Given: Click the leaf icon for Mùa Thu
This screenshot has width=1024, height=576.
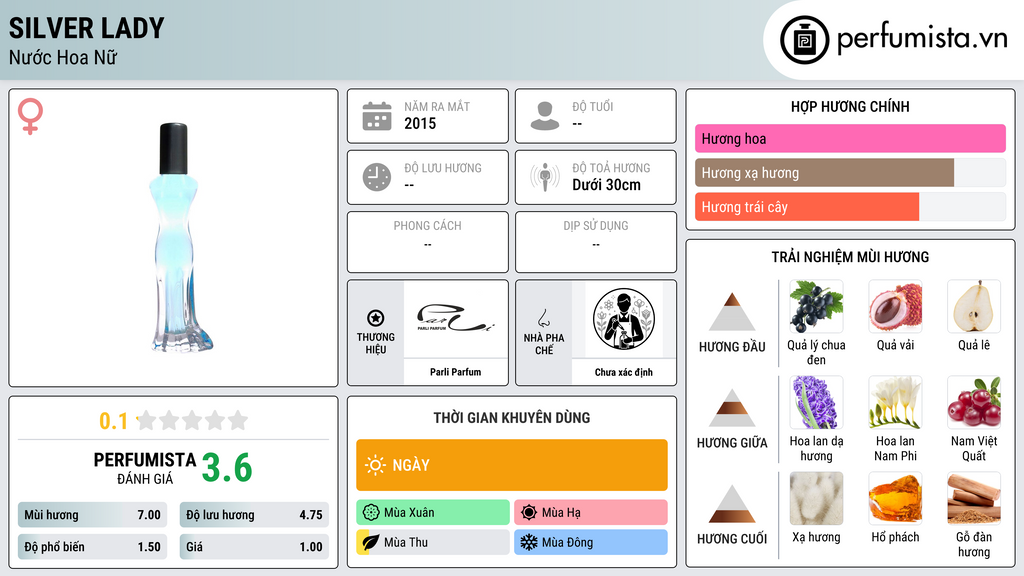Looking at the screenshot, I should [x=370, y=542].
